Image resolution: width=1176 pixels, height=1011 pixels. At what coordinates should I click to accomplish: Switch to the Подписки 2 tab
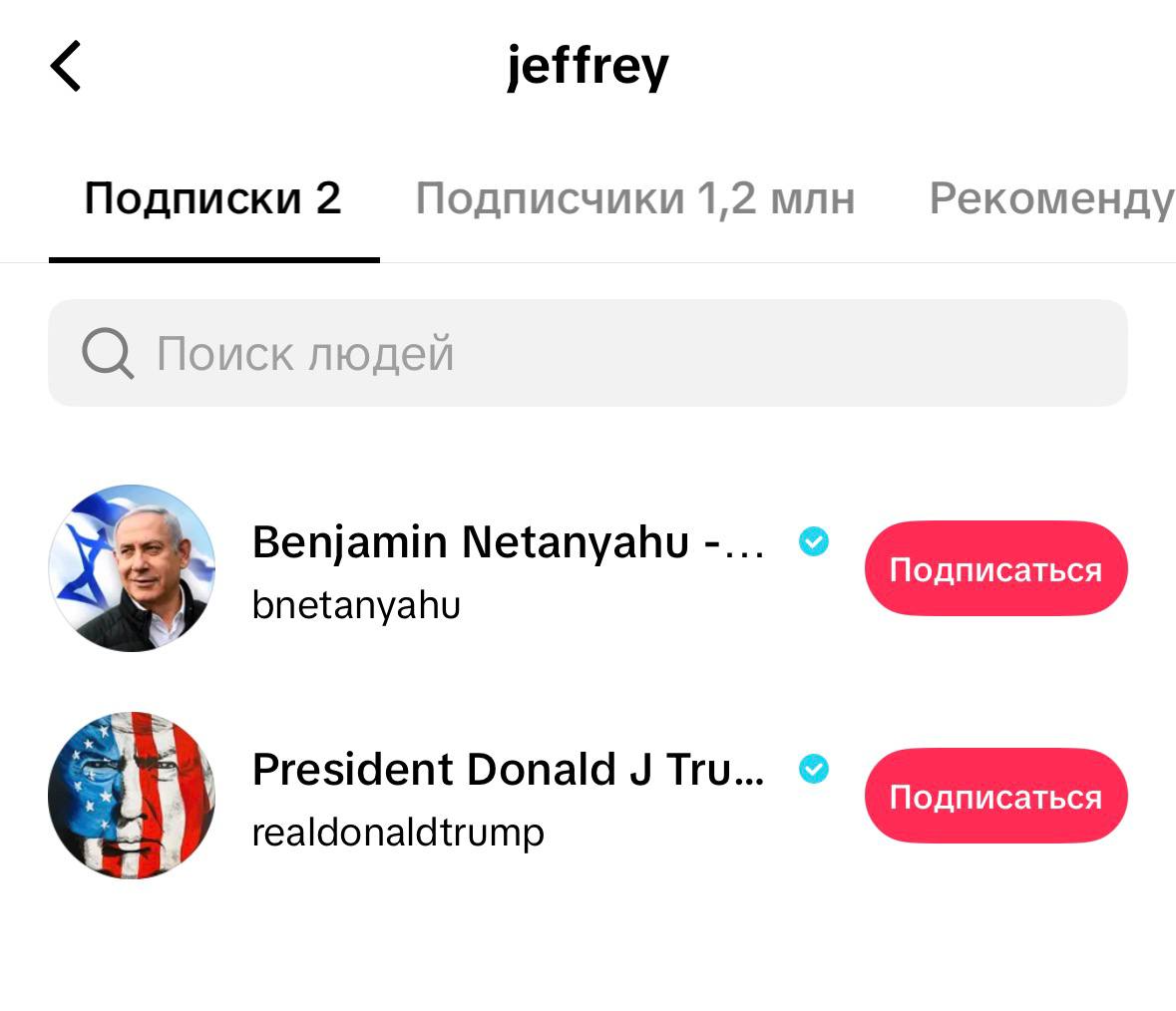pyautogui.click(x=212, y=198)
